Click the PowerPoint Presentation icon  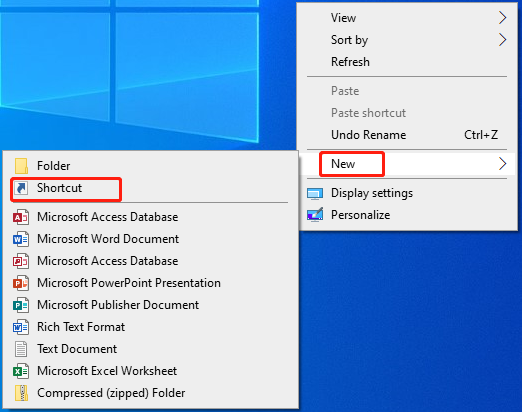click(x=21, y=283)
